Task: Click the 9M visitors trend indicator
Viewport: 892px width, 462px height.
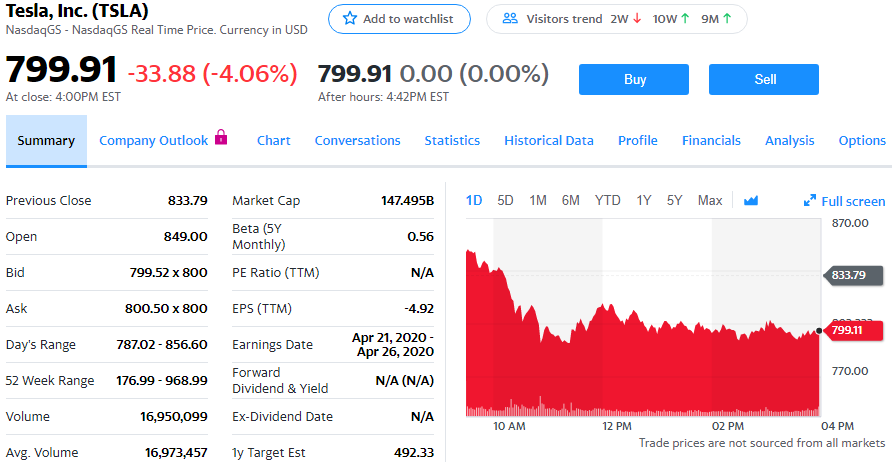Action: click(x=716, y=19)
